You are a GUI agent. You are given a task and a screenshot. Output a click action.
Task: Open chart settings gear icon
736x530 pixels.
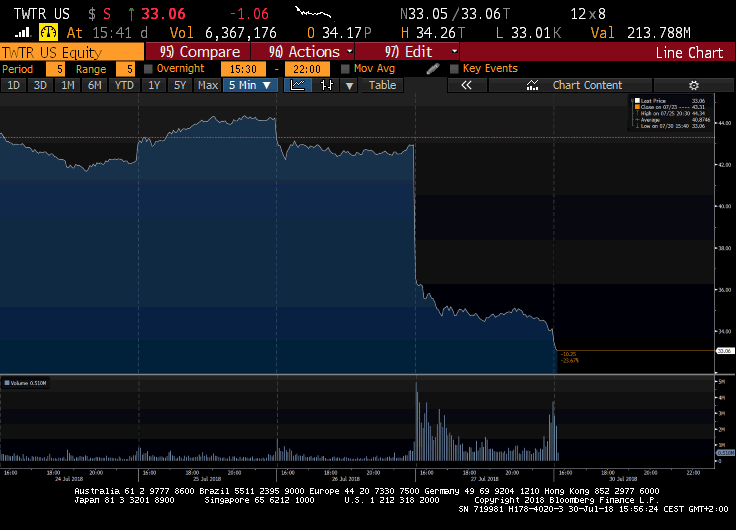[x=694, y=85]
